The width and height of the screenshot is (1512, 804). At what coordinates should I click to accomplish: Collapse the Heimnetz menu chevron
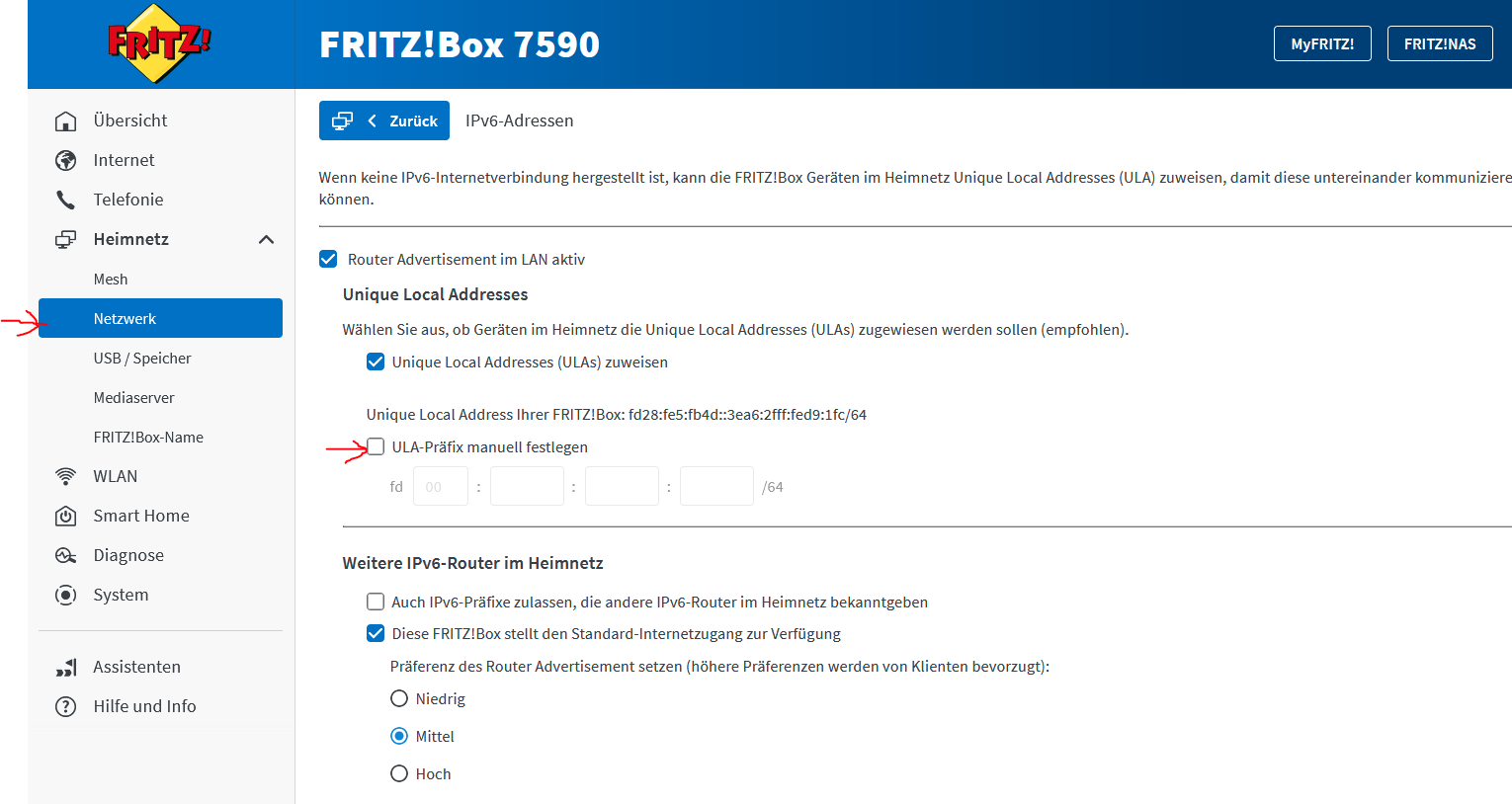point(266,240)
